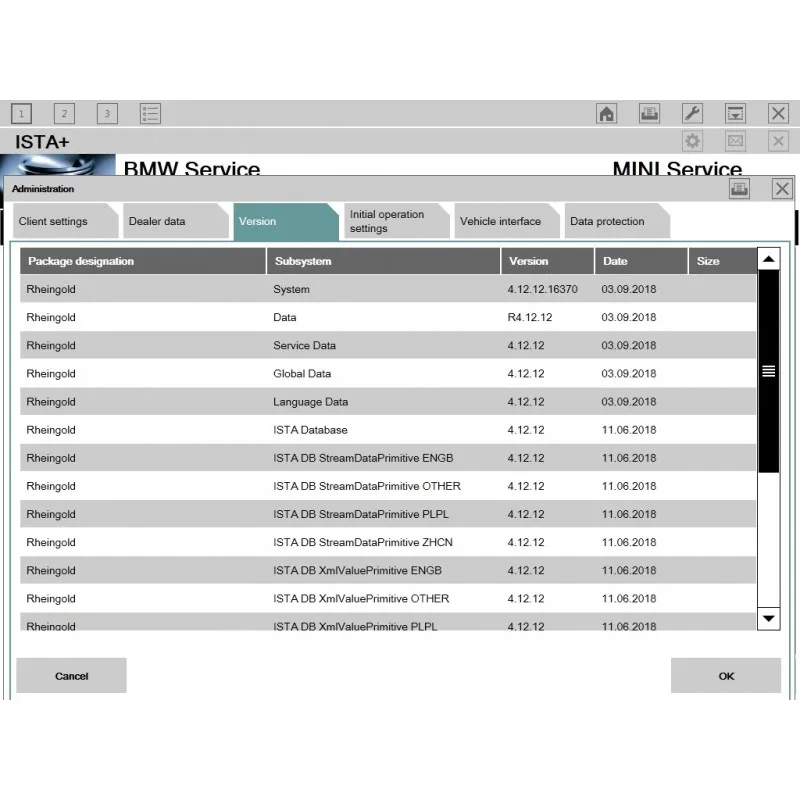Select the Service Data row
Image resolution: width=800 pixels, height=800 pixels.
(x=388, y=345)
